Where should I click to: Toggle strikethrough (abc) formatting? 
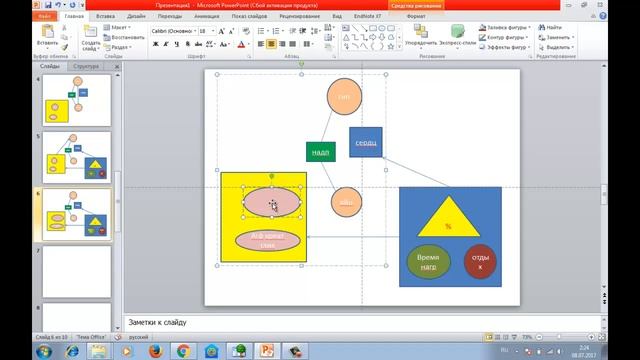tap(198, 44)
